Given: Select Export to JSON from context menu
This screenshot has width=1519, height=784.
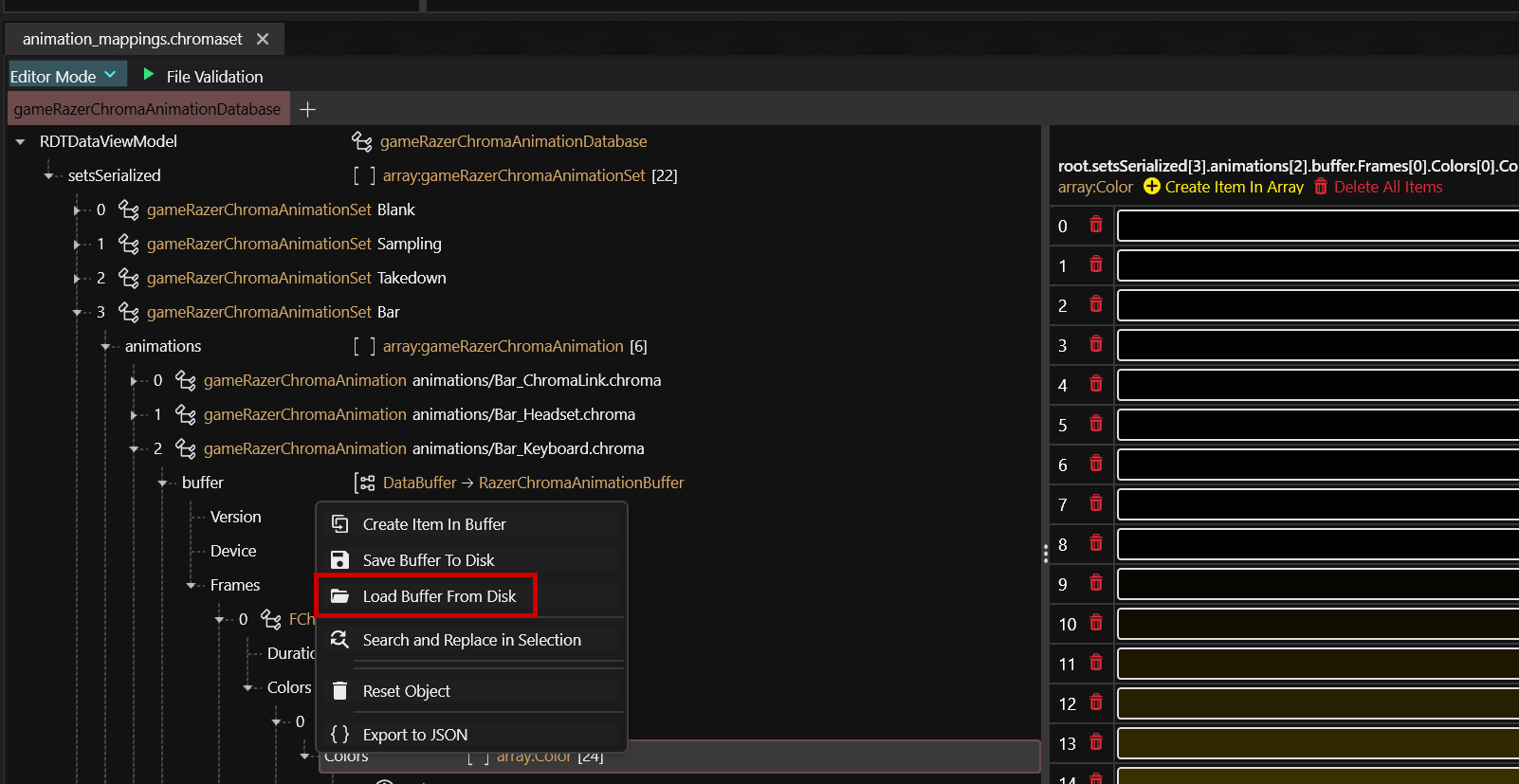Looking at the screenshot, I should 414,735.
